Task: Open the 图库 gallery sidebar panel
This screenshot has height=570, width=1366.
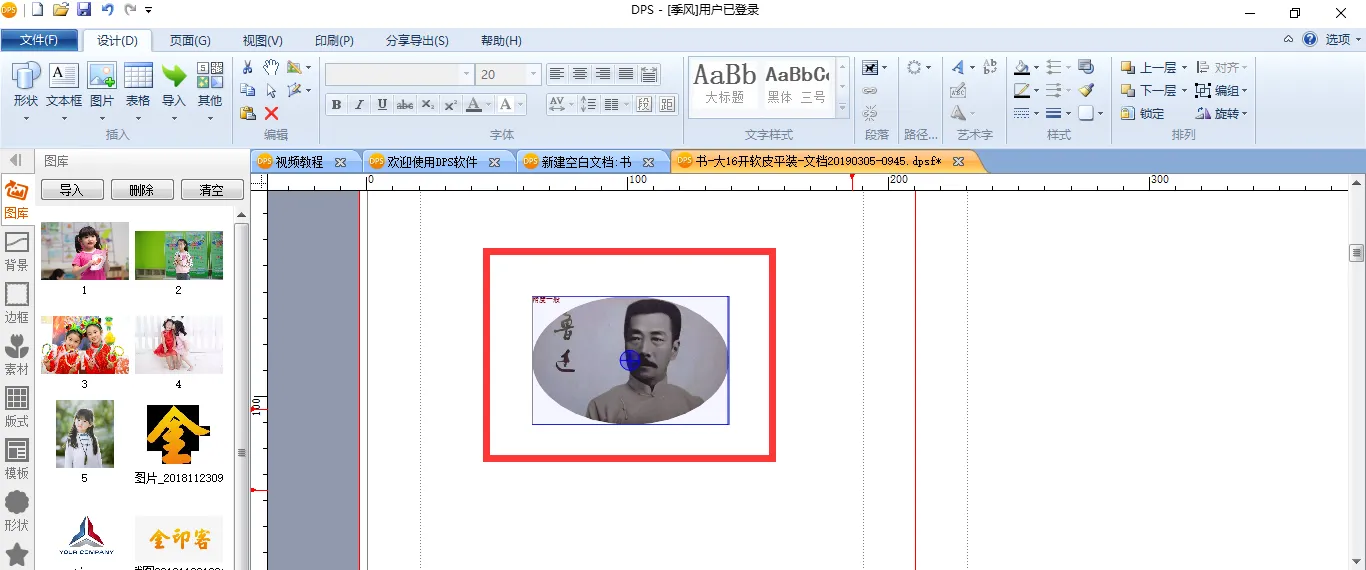Action: [17, 198]
